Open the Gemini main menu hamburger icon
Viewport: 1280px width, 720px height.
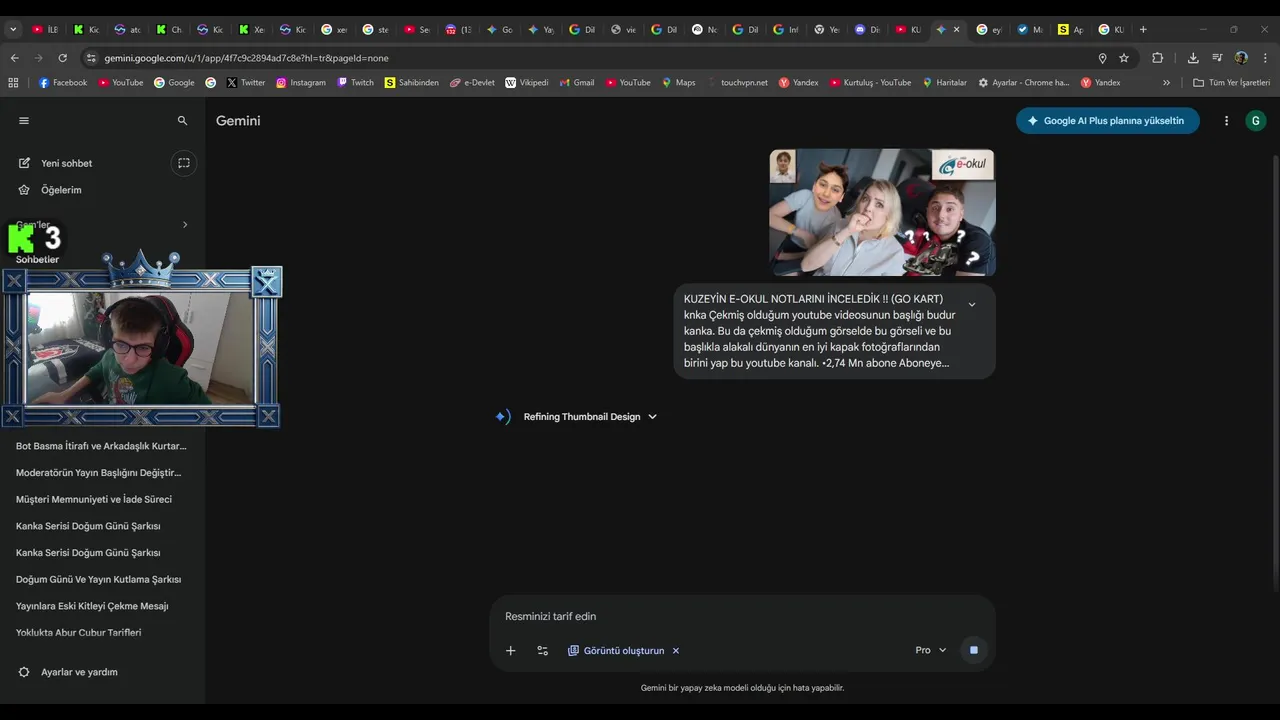[24, 121]
